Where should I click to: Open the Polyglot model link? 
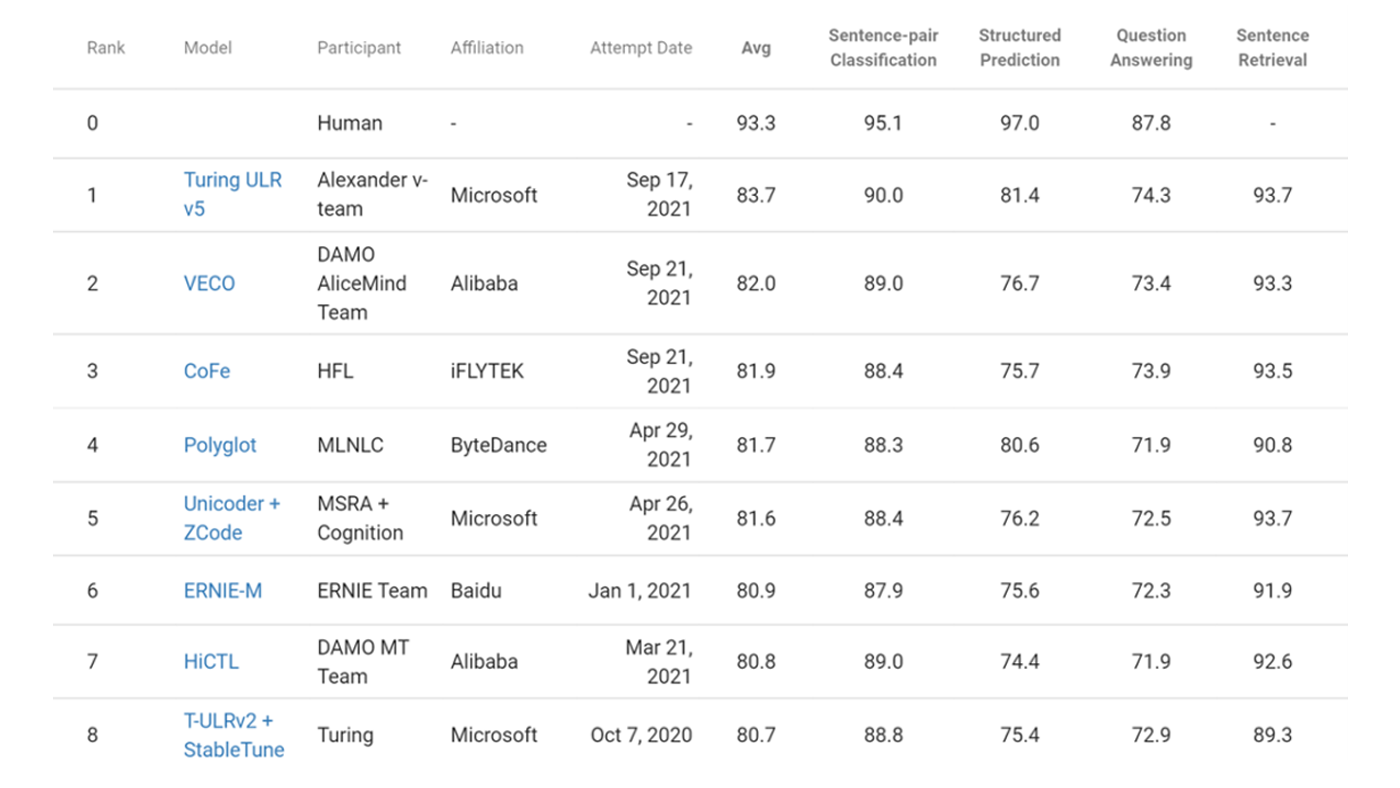[220, 445]
